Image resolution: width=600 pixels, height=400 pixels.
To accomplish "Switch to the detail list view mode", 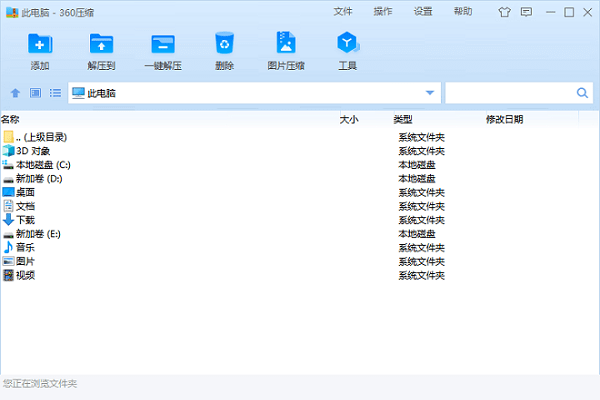I will (x=55, y=93).
